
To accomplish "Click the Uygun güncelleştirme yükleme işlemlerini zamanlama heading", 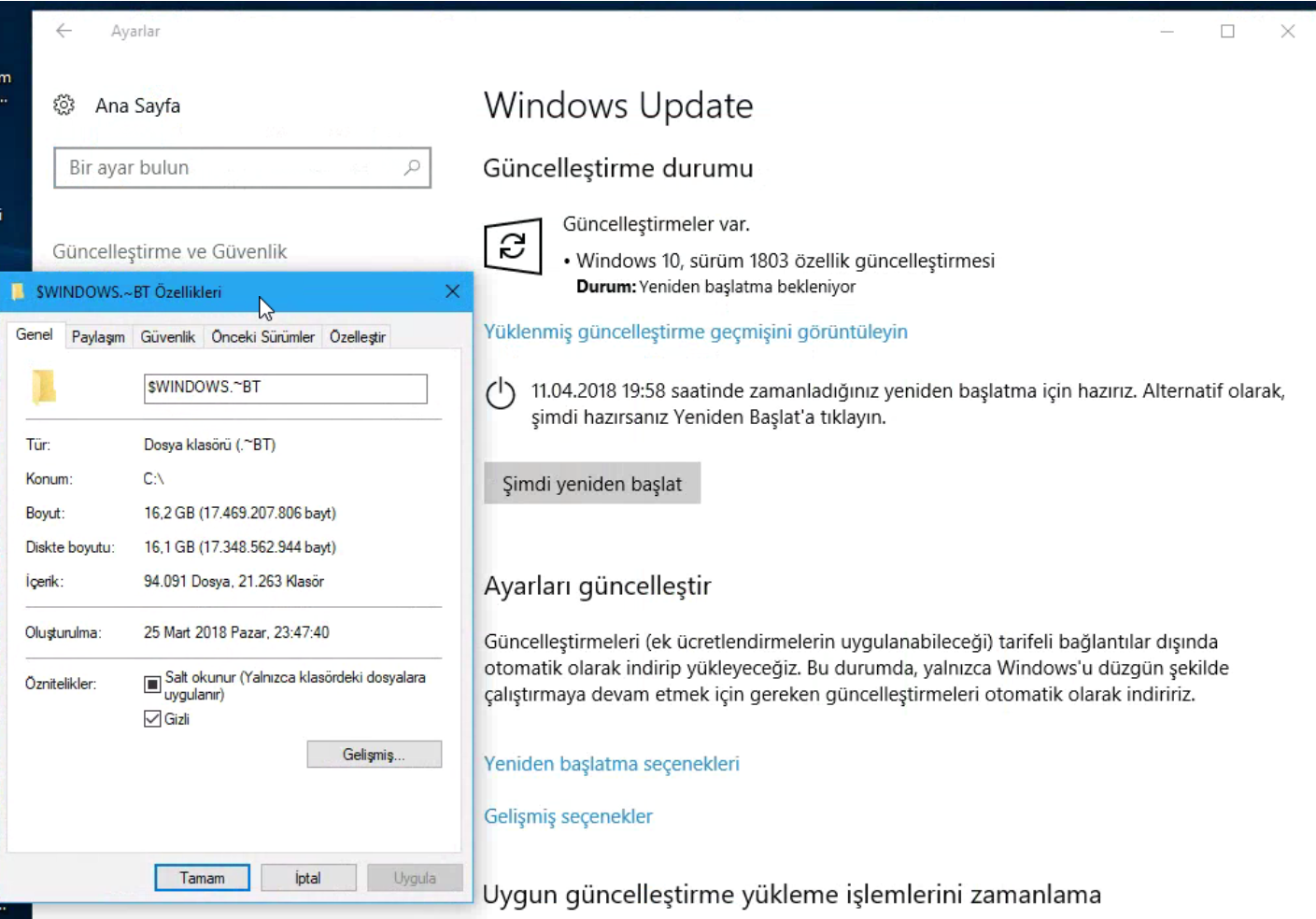I will 792,895.
